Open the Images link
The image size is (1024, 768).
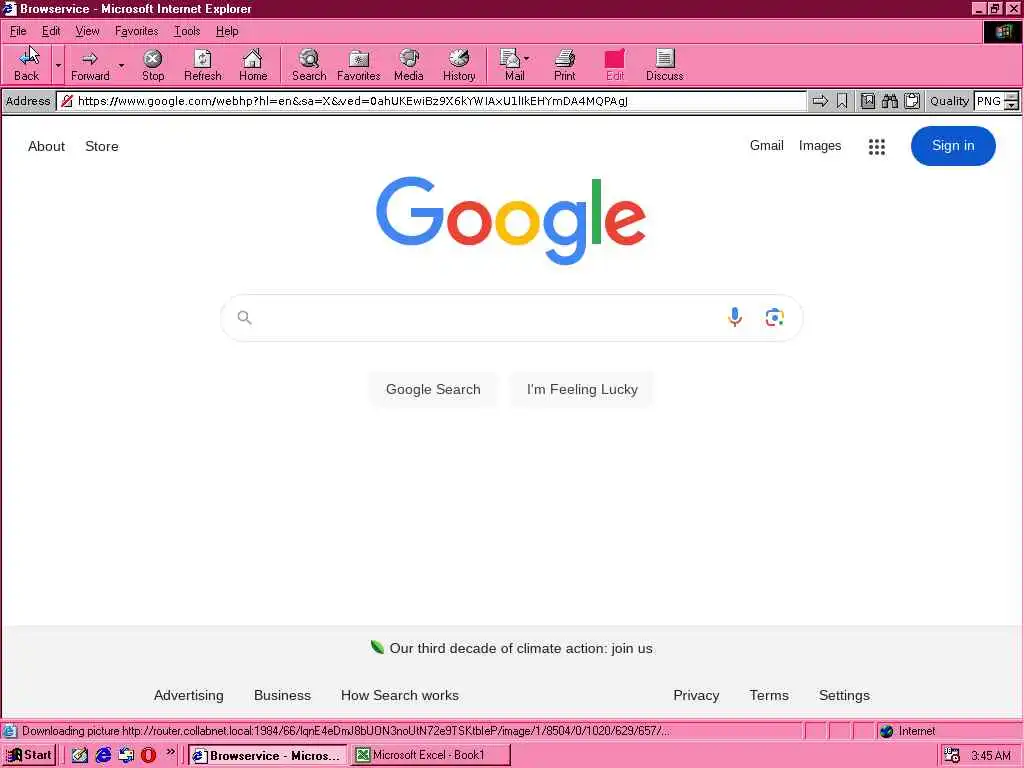click(x=820, y=146)
